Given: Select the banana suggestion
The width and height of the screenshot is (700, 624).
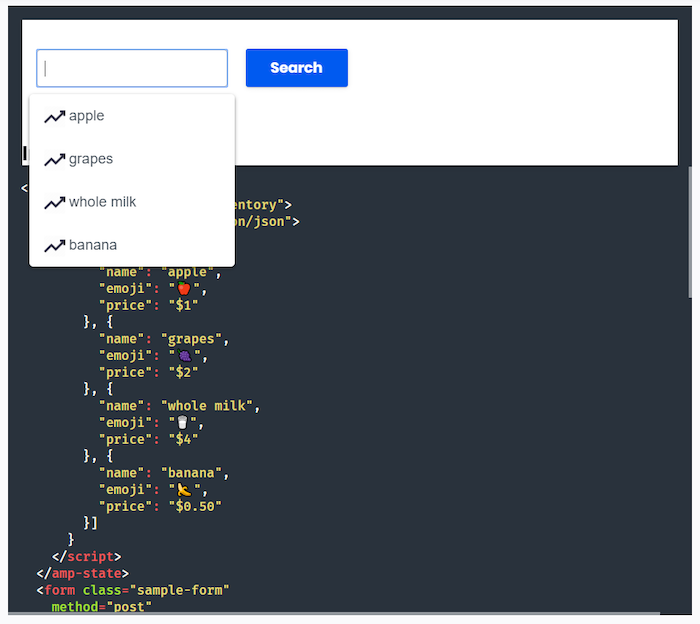Looking at the screenshot, I should tap(132, 245).
